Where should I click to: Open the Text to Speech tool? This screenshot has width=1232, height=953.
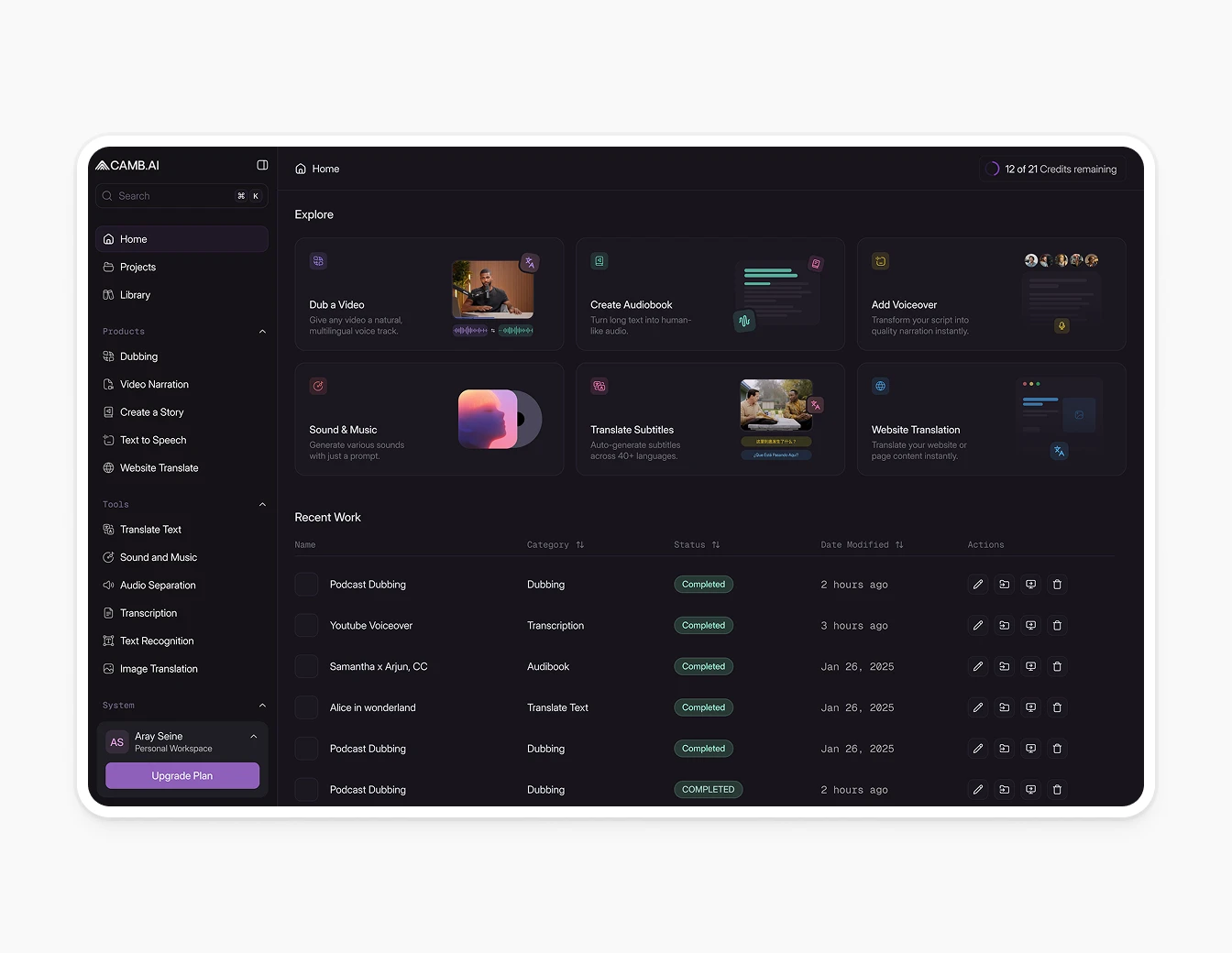[152, 440]
